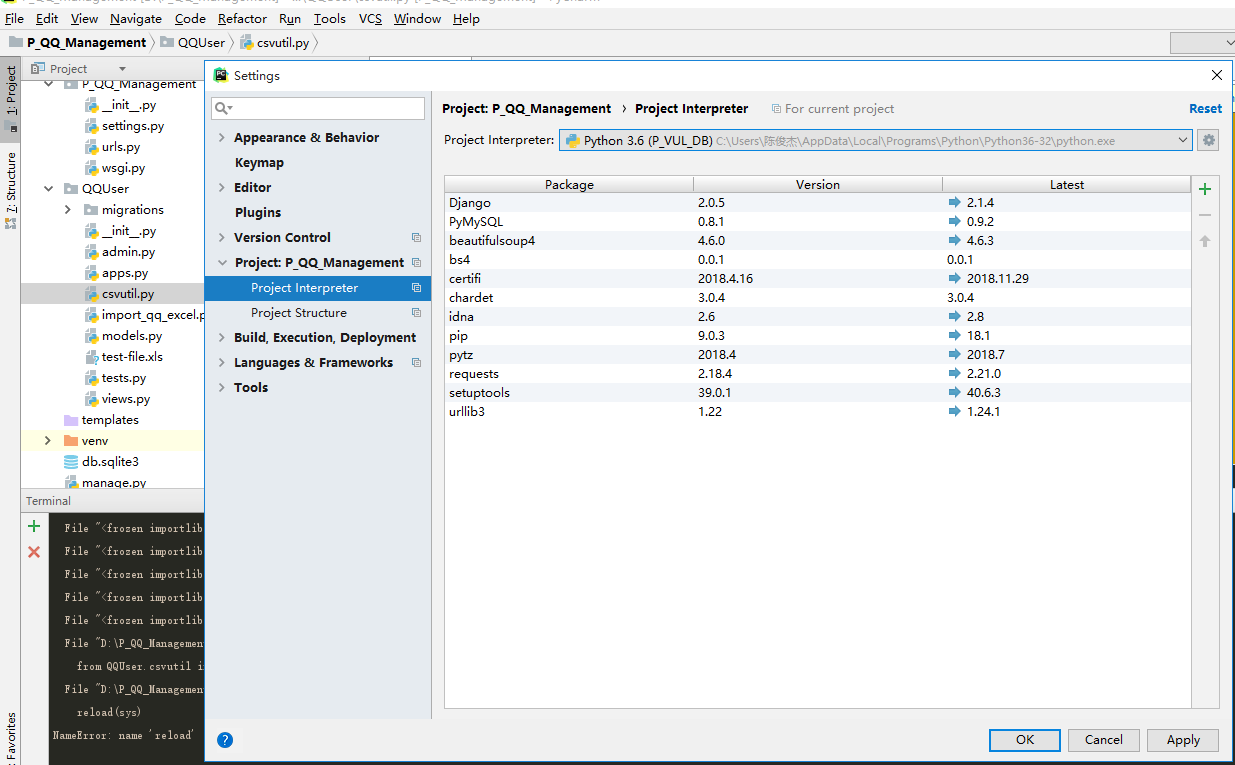Viewport: 1235px width, 765px height.
Task: Click the add package plus icon
Action: click(x=1205, y=189)
